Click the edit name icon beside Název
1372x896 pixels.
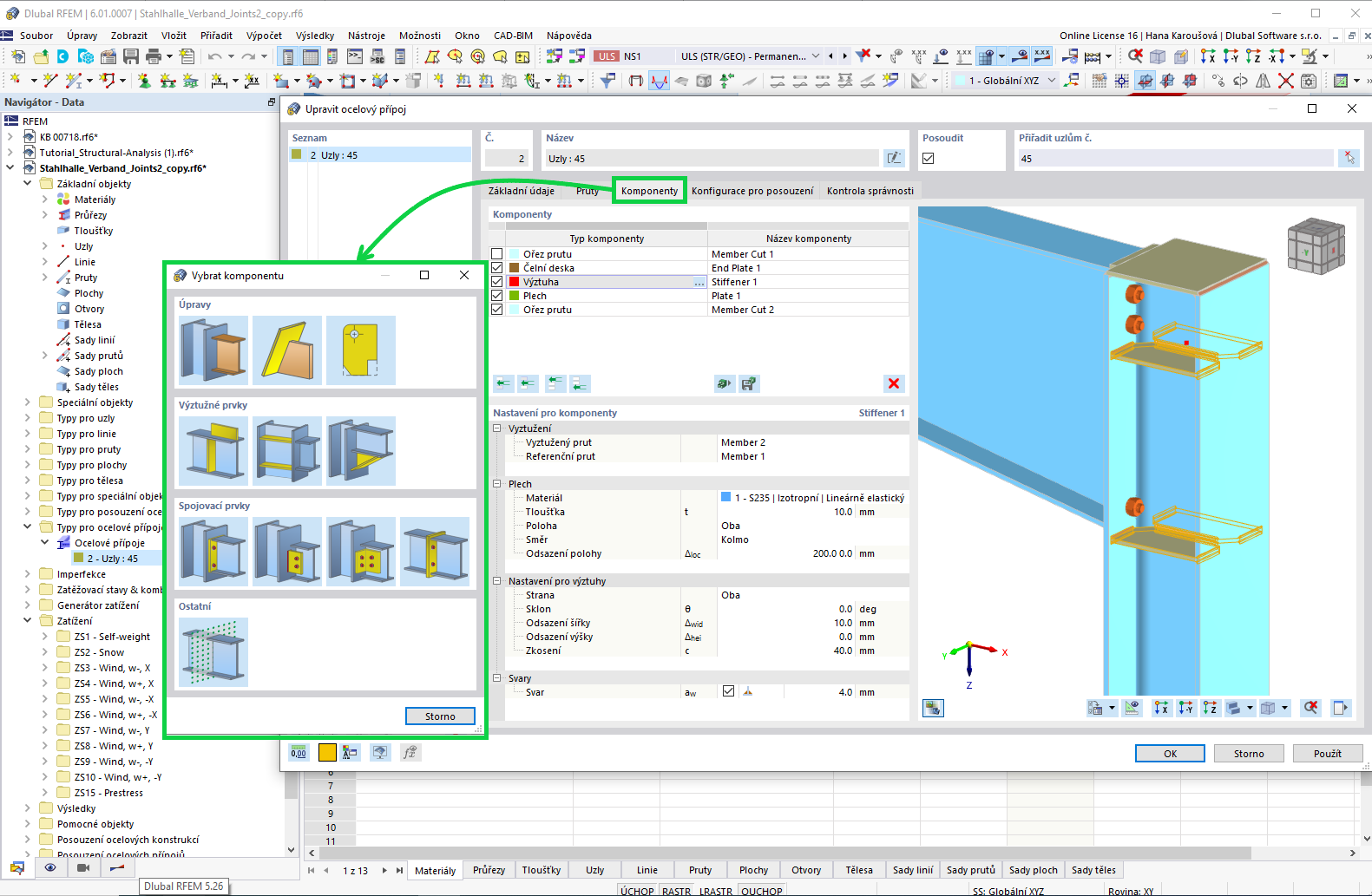point(894,158)
